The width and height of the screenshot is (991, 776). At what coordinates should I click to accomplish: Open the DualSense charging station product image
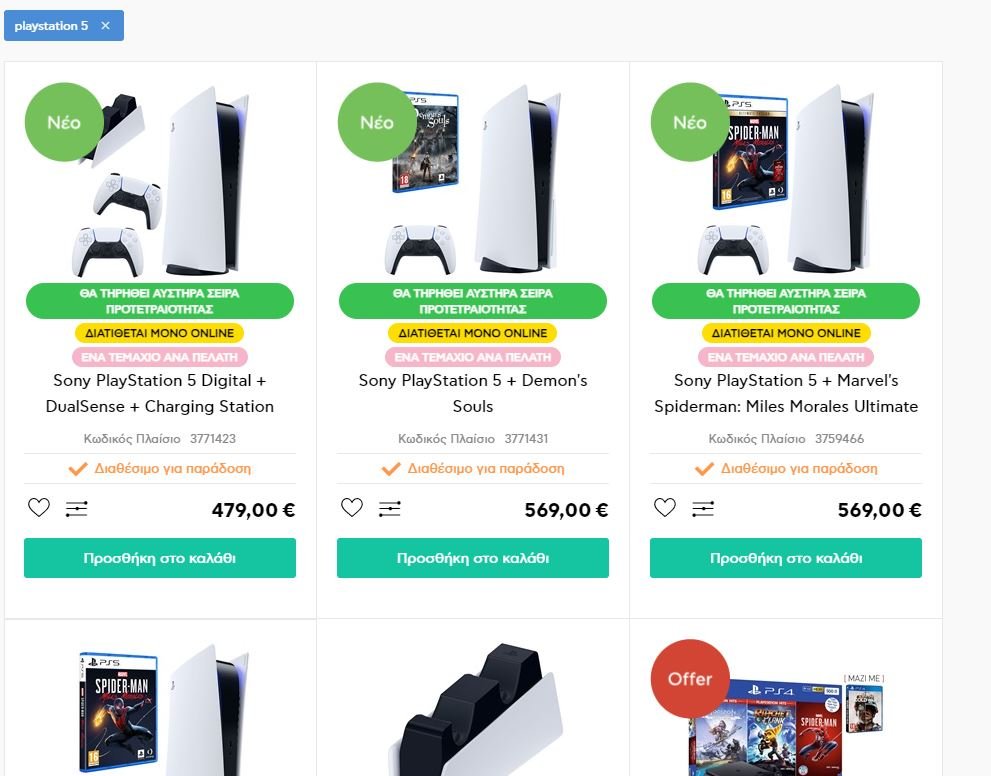pos(474,709)
